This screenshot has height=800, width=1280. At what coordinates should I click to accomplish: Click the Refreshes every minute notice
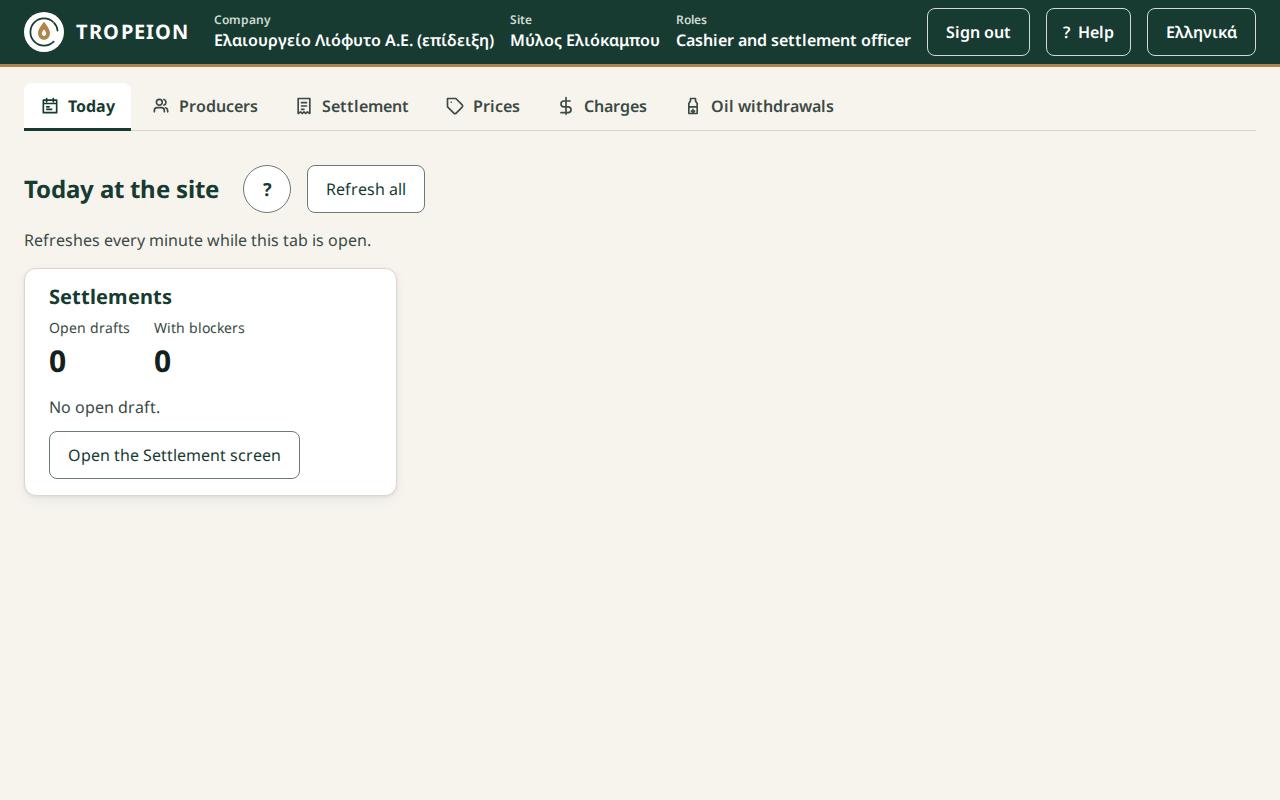[x=197, y=240]
